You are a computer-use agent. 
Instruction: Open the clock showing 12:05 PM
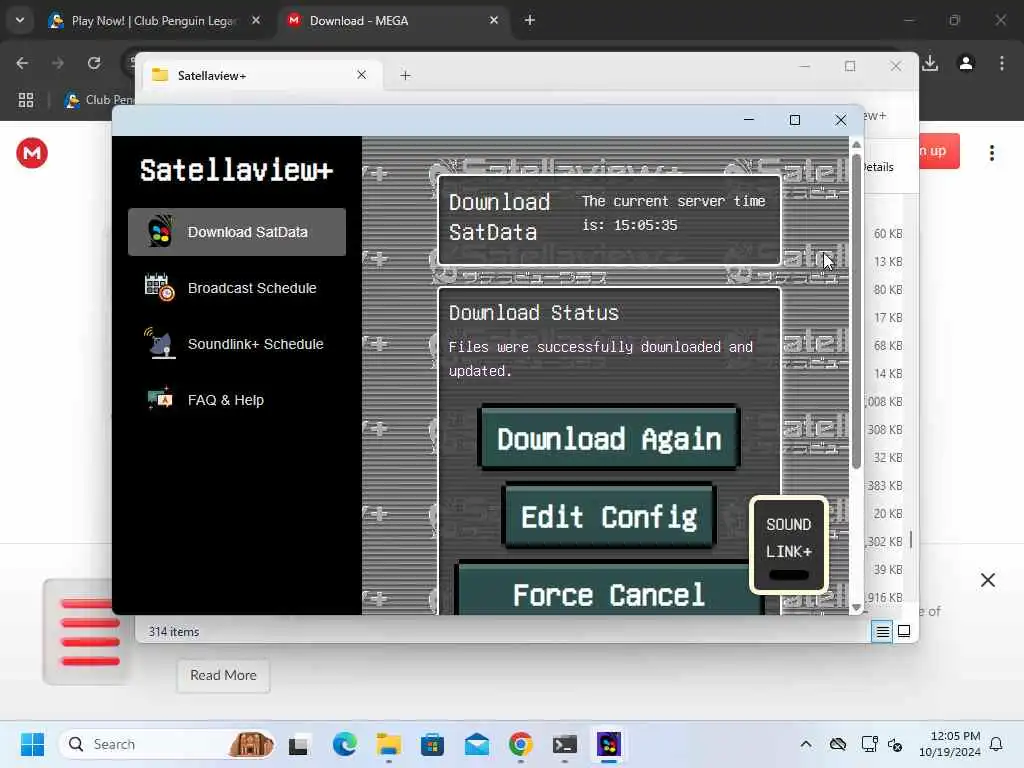coord(950,744)
